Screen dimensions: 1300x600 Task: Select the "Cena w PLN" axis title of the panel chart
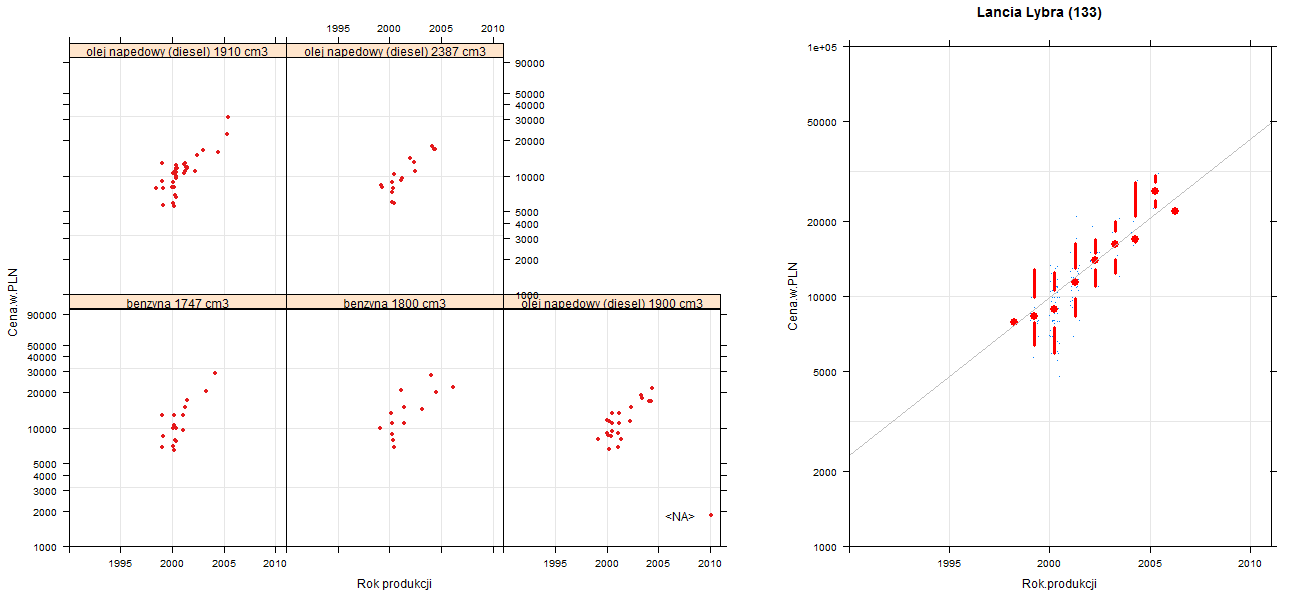[x=14, y=302]
